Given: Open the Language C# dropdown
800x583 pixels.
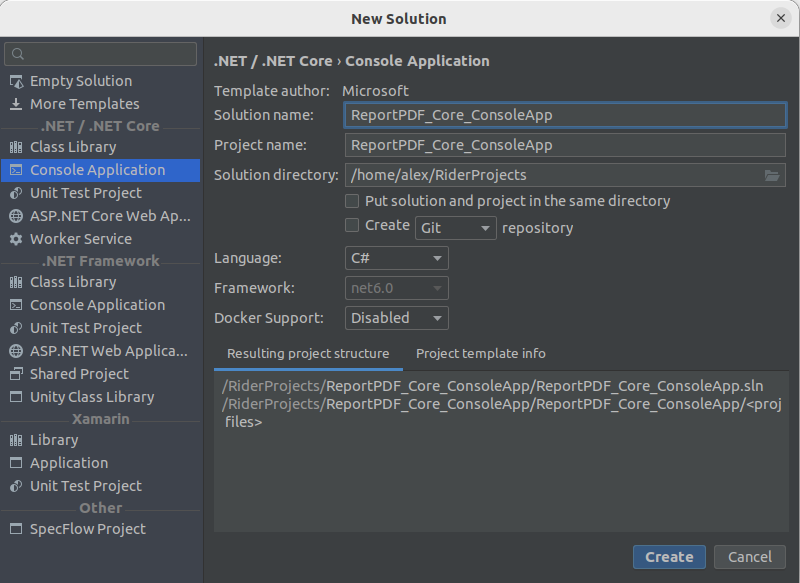Looking at the screenshot, I should point(398,258).
